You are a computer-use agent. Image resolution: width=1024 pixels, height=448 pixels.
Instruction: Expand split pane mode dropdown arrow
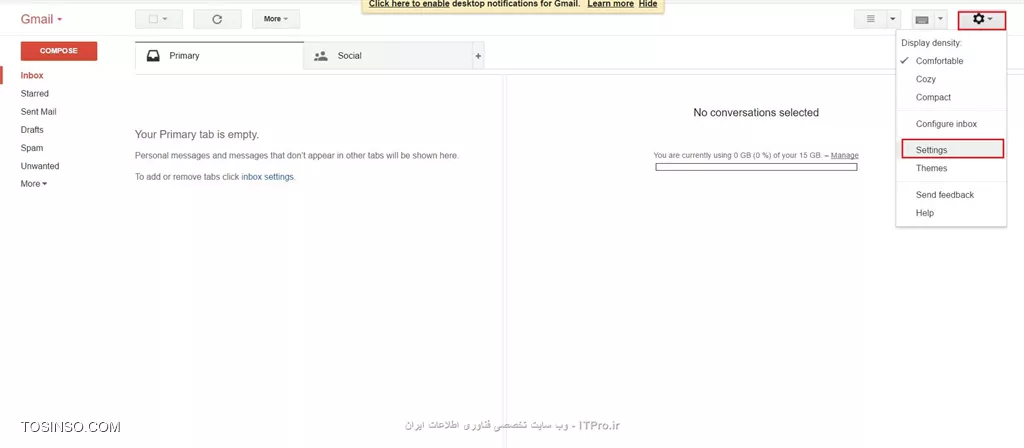893,20
